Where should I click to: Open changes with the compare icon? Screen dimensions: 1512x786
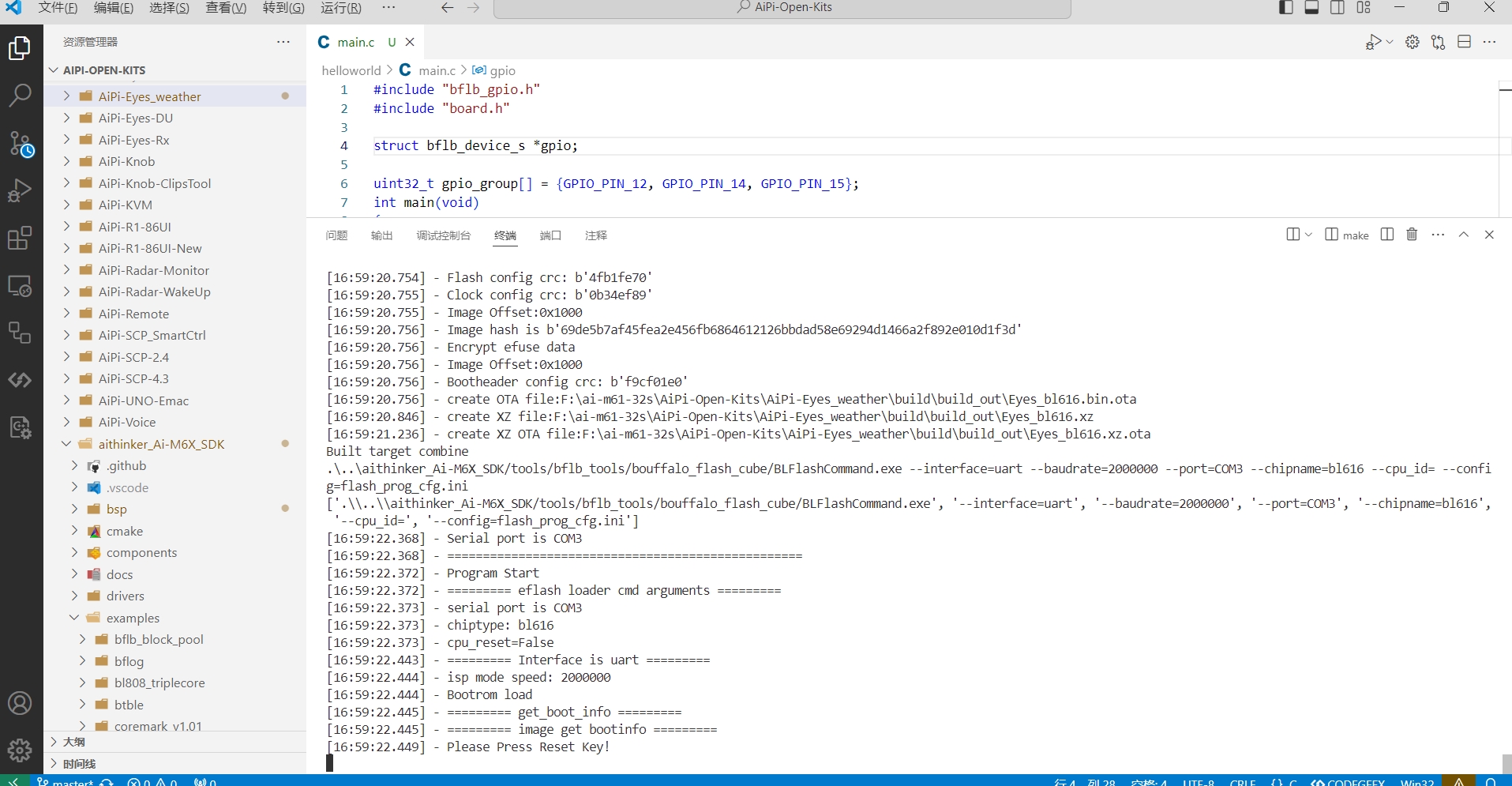1439,42
